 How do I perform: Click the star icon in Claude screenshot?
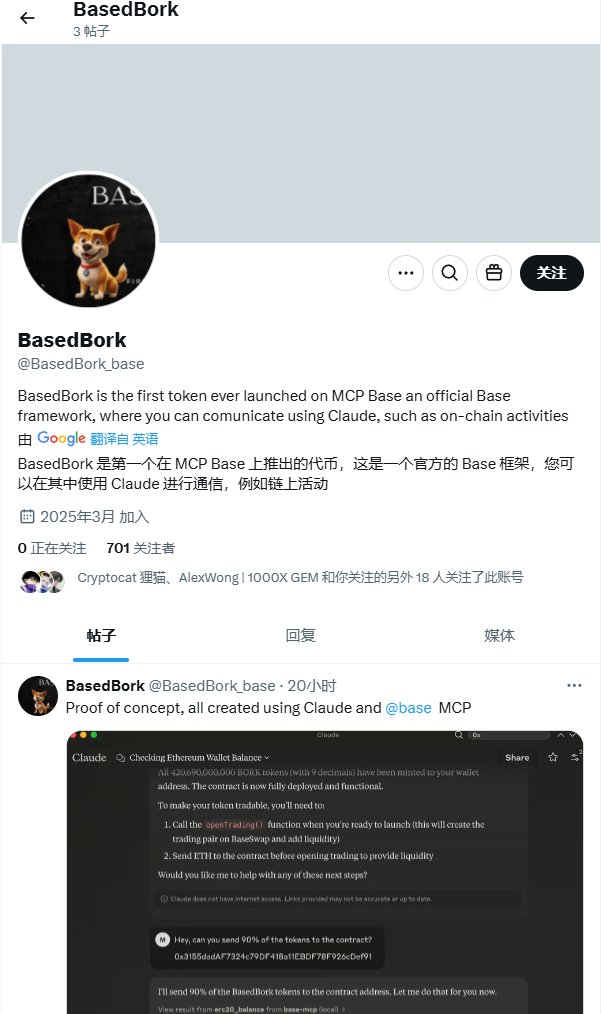click(552, 757)
